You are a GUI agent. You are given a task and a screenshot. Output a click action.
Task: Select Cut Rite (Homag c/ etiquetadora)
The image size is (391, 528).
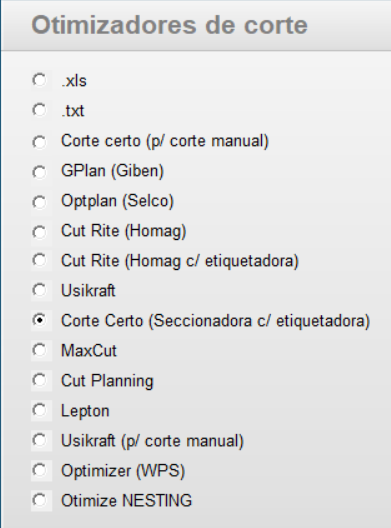tap(39, 260)
